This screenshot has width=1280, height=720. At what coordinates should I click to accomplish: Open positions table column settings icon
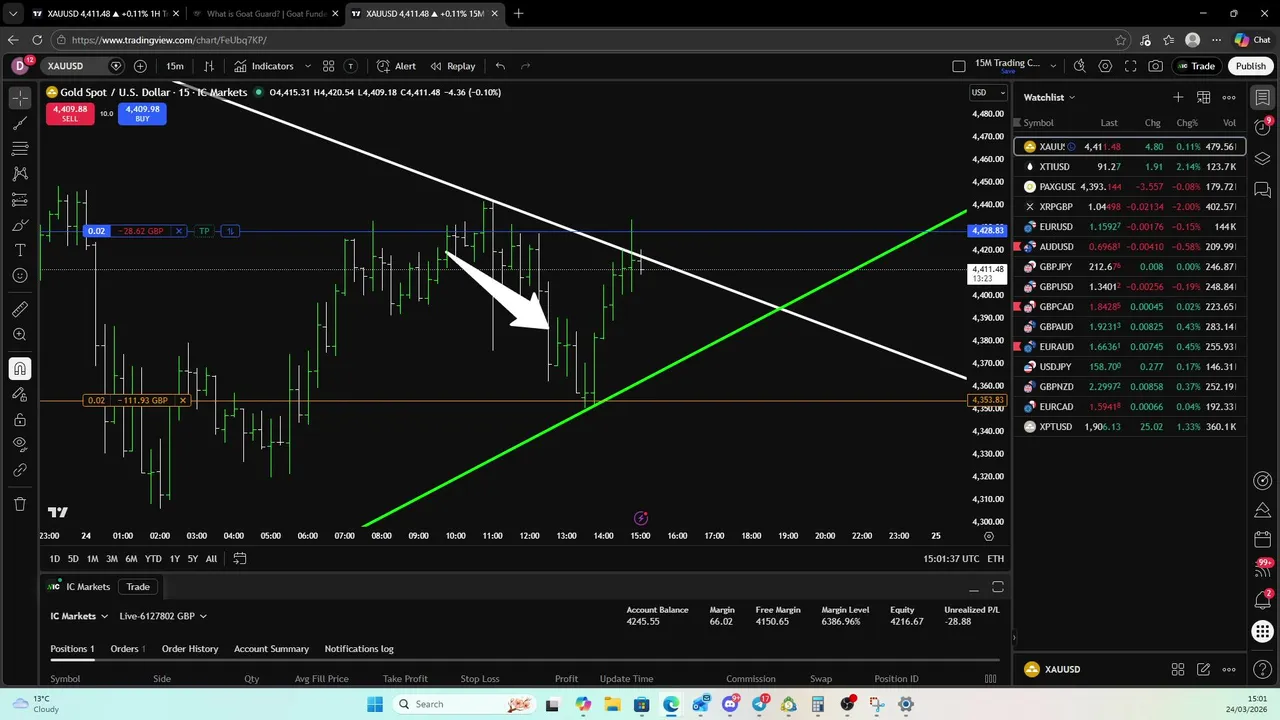(990, 678)
